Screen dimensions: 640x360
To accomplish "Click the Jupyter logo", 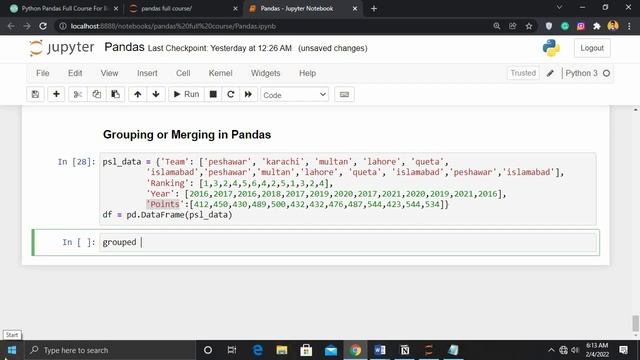I will pyautogui.click(x=62, y=48).
